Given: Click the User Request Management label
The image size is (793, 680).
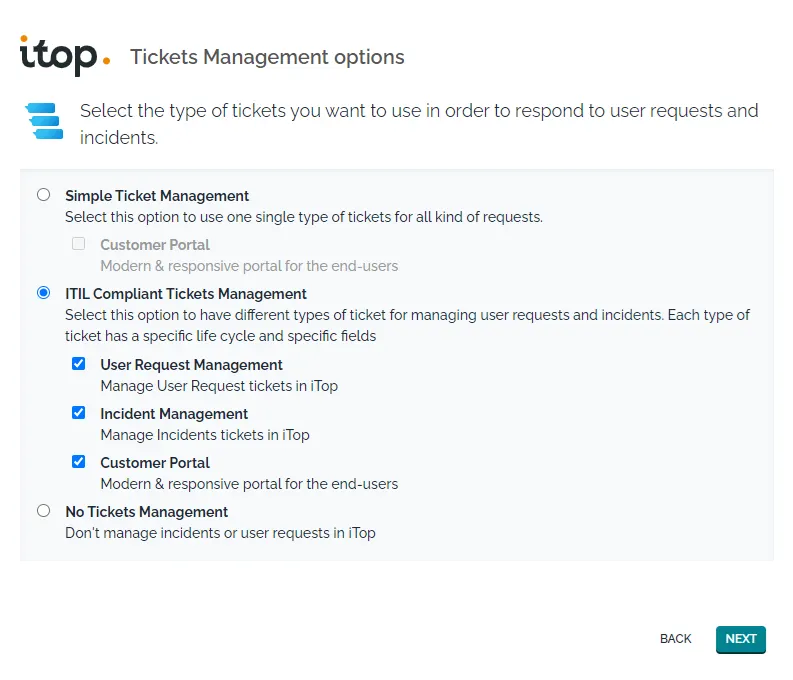Looking at the screenshot, I should (191, 365).
